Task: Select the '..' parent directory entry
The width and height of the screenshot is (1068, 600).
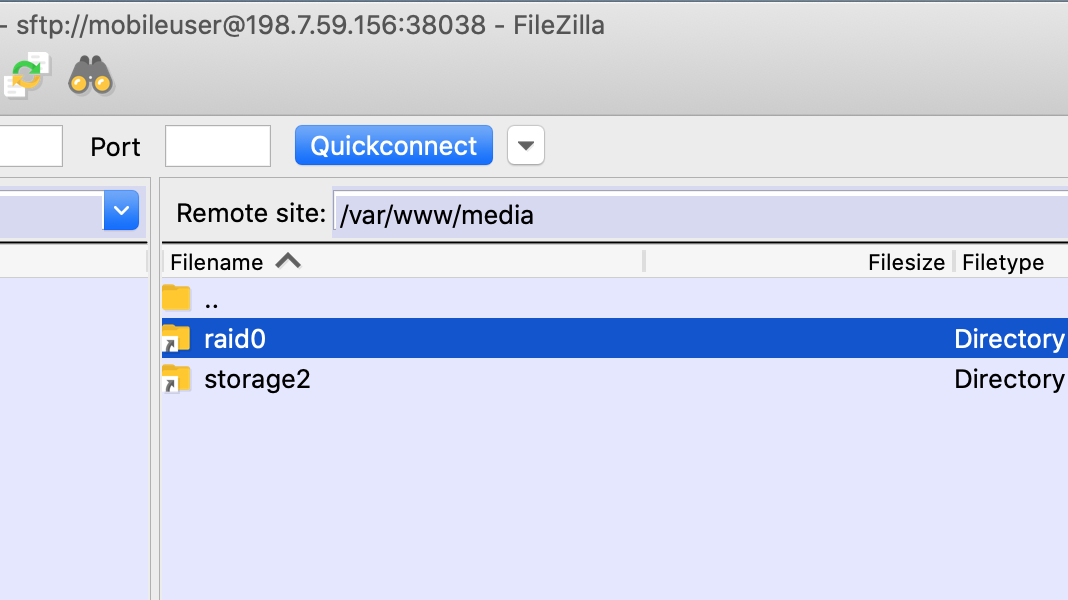Action: coord(211,299)
